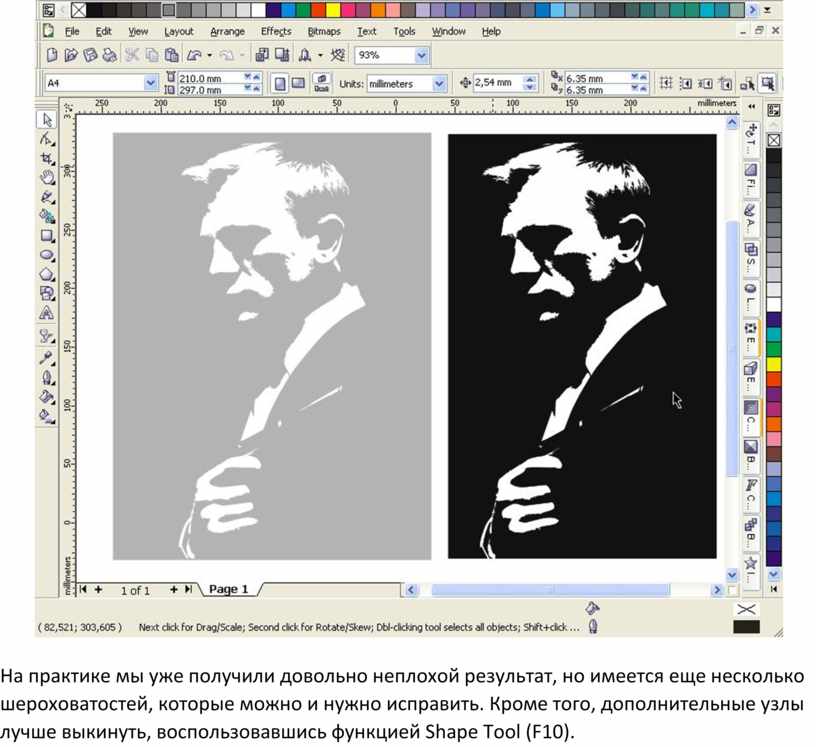Screen dimensions: 816x747
Task: Open the Edit menu
Action: tap(103, 31)
